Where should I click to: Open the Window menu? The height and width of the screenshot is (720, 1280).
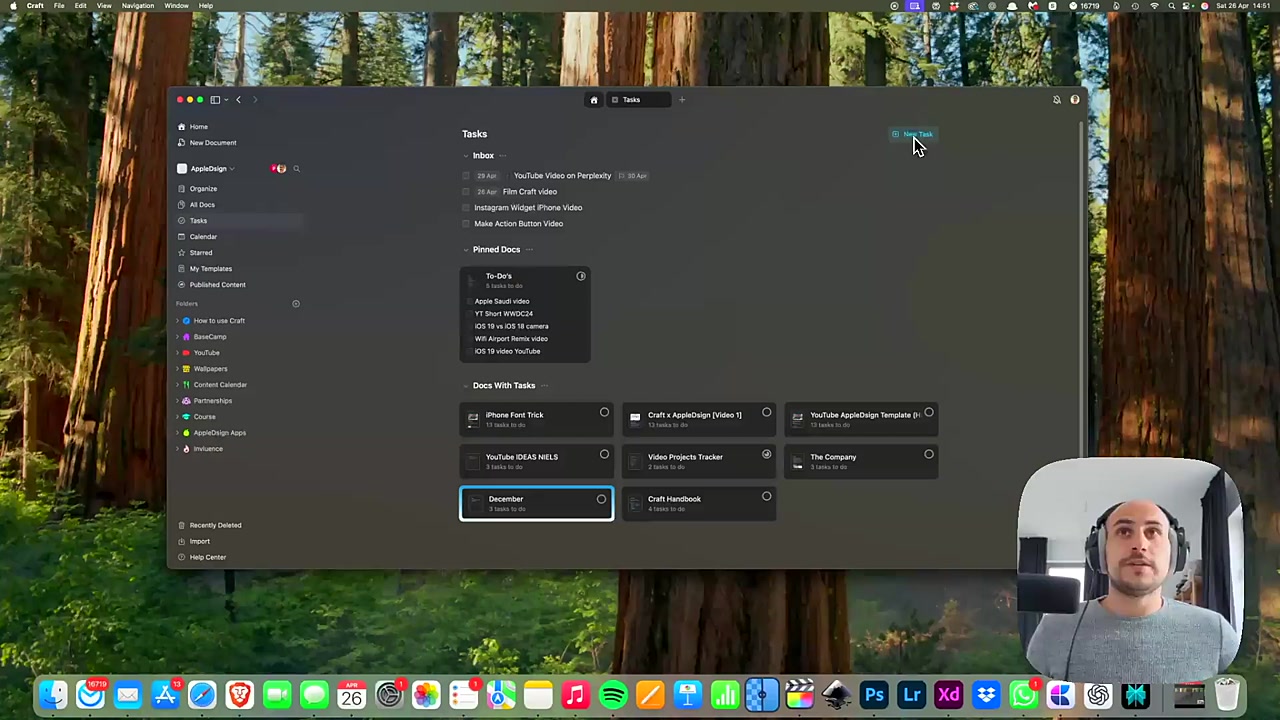click(x=176, y=6)
